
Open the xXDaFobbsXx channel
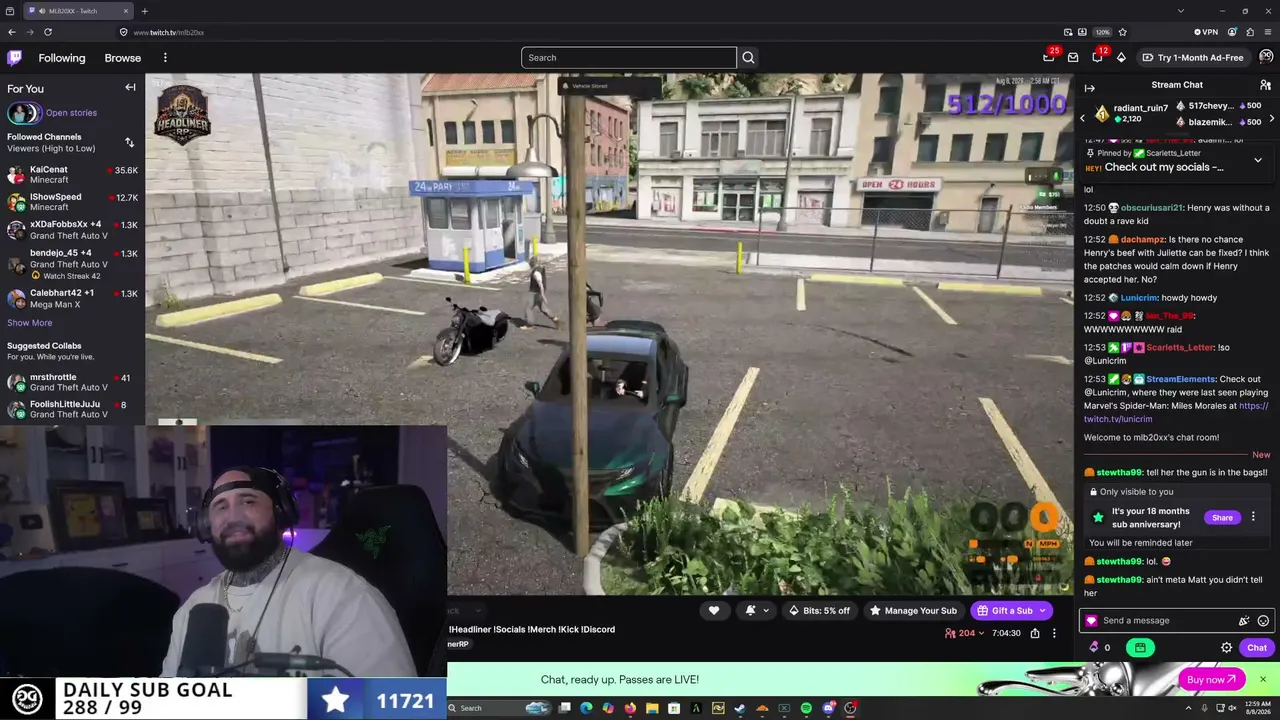[x=72, y=230]
